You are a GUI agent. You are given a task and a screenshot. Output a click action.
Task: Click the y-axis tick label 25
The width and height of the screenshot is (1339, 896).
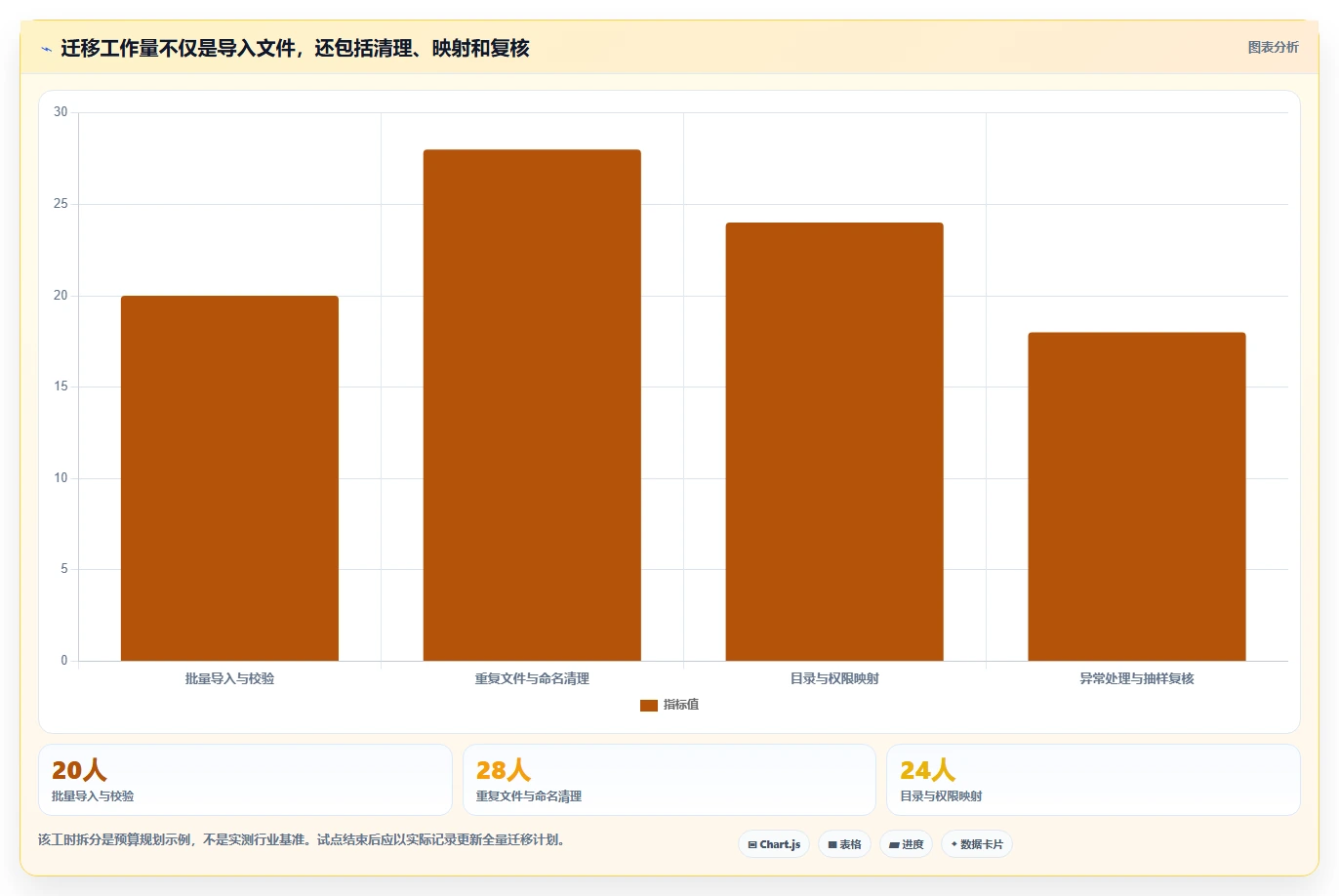click(x=61, y=204)
